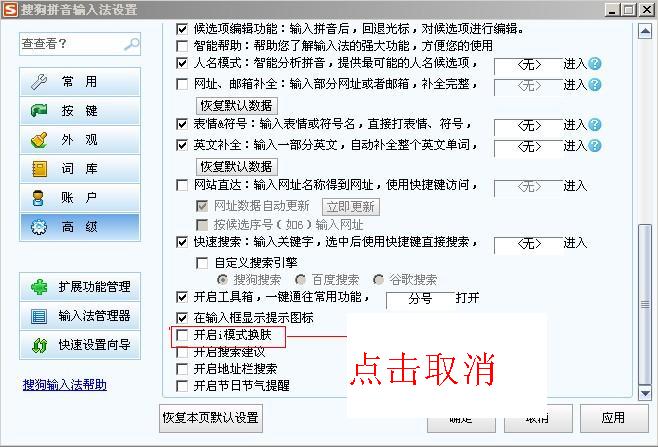Click hotkey field for 人名模式

528,65
